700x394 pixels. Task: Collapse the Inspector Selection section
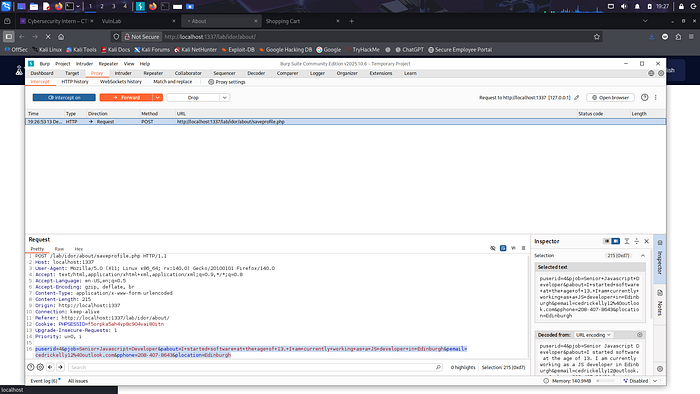pos(643,256)
